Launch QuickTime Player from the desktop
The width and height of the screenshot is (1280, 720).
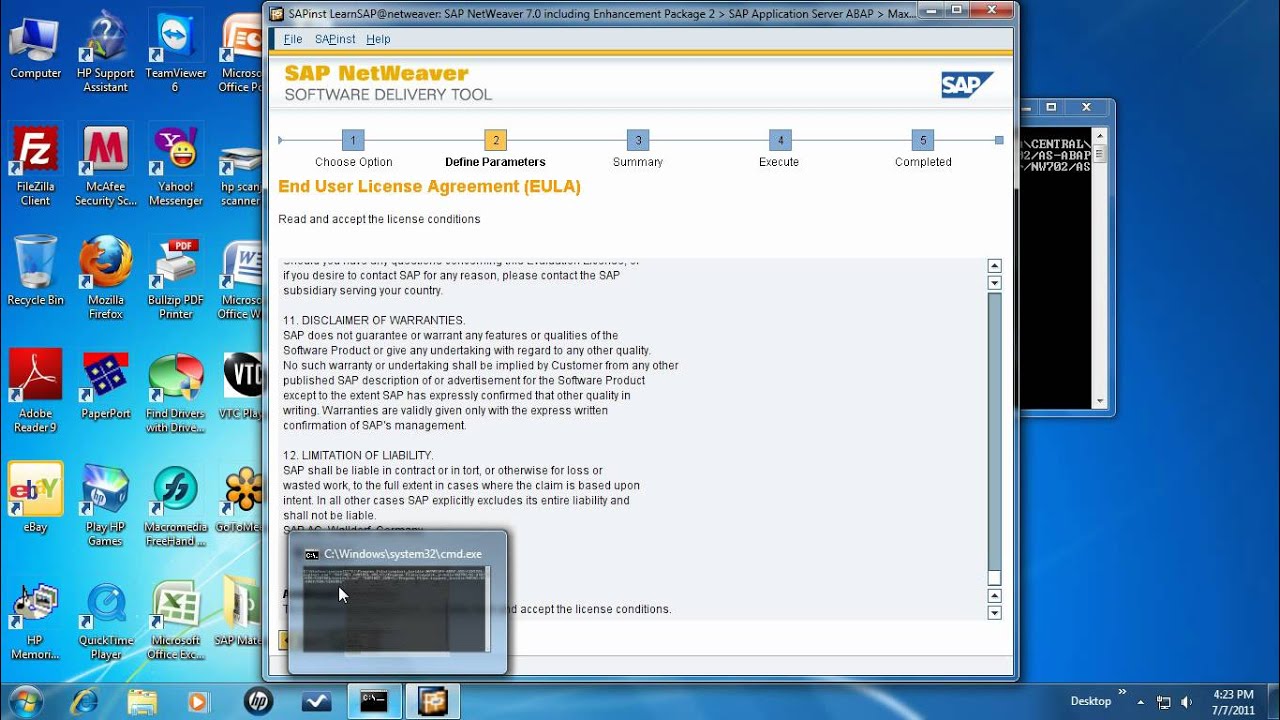[x=105, y=618]
